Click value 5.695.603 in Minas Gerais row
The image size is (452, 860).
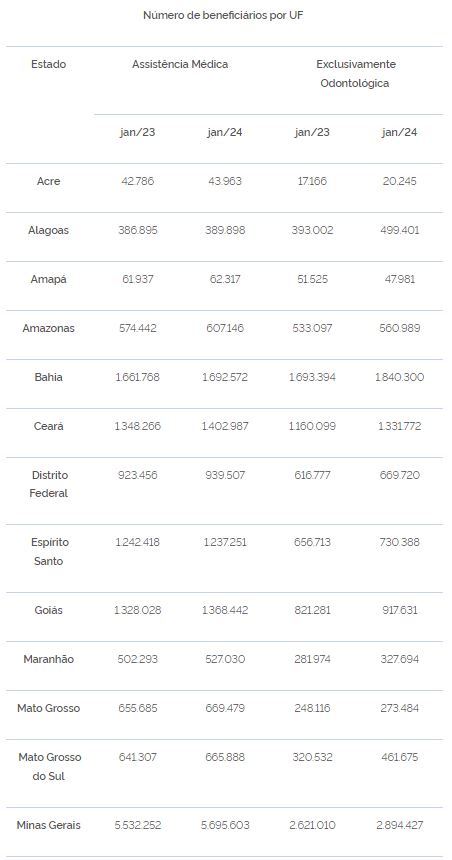click(225, 825)
